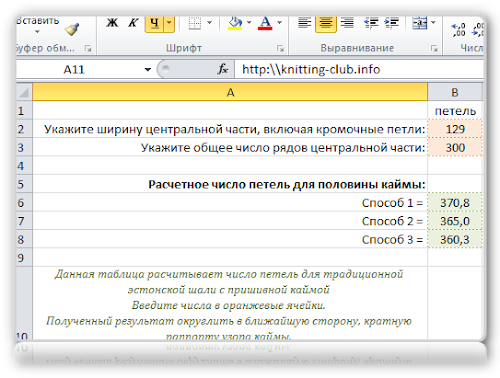Click the borders icon

click(195, 23)
